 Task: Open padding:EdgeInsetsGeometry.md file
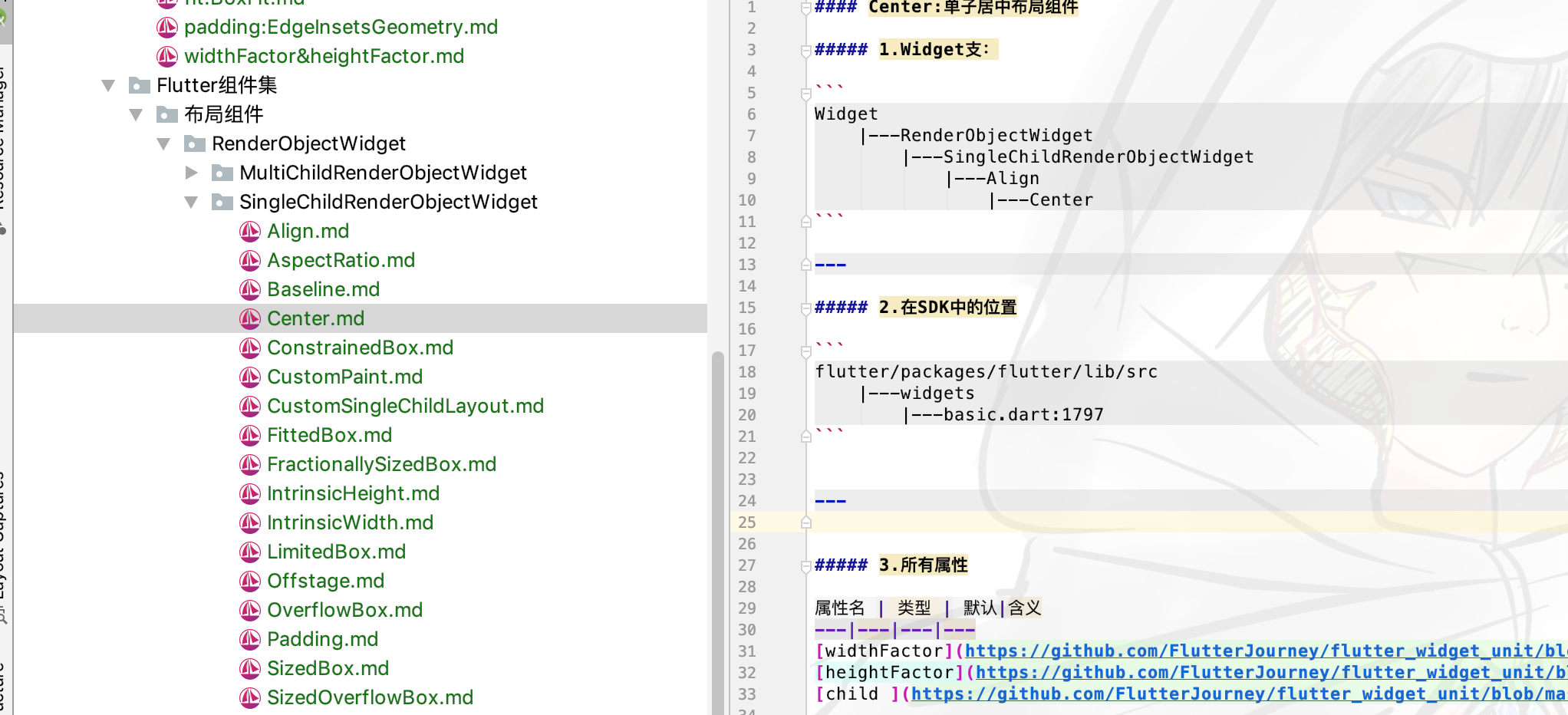pos(341,27)
